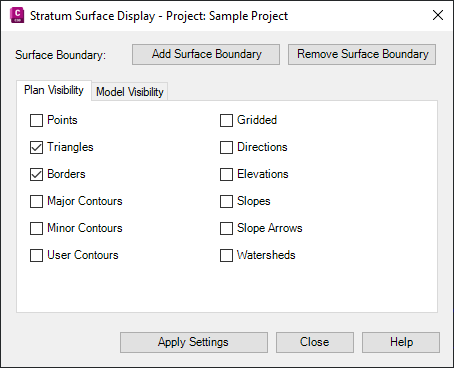The image size is (454, 368).
Task: Turn on the Watersheds checkbox
Action: 226,255
